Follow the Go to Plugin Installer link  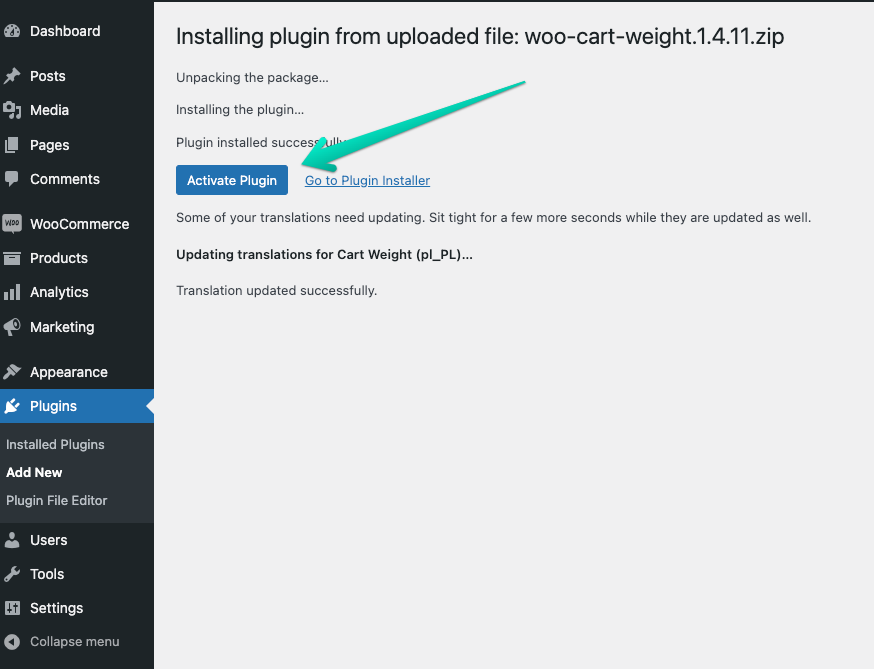coord(367,181)
